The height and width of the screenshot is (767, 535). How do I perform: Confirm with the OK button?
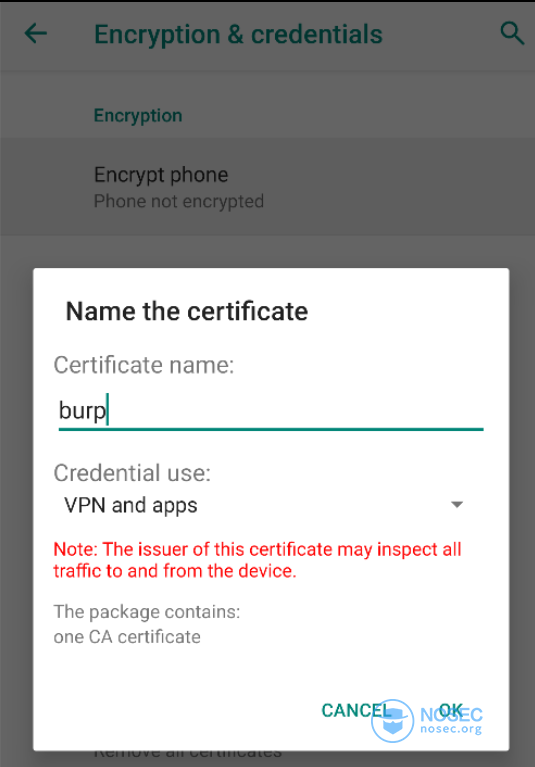[450, 710]
